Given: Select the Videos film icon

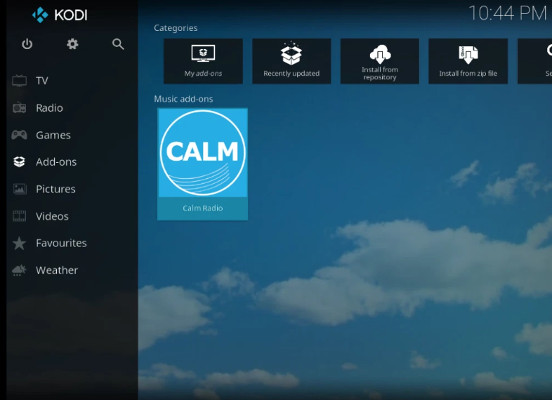Looking at the screenshot, I should point(19,216).
